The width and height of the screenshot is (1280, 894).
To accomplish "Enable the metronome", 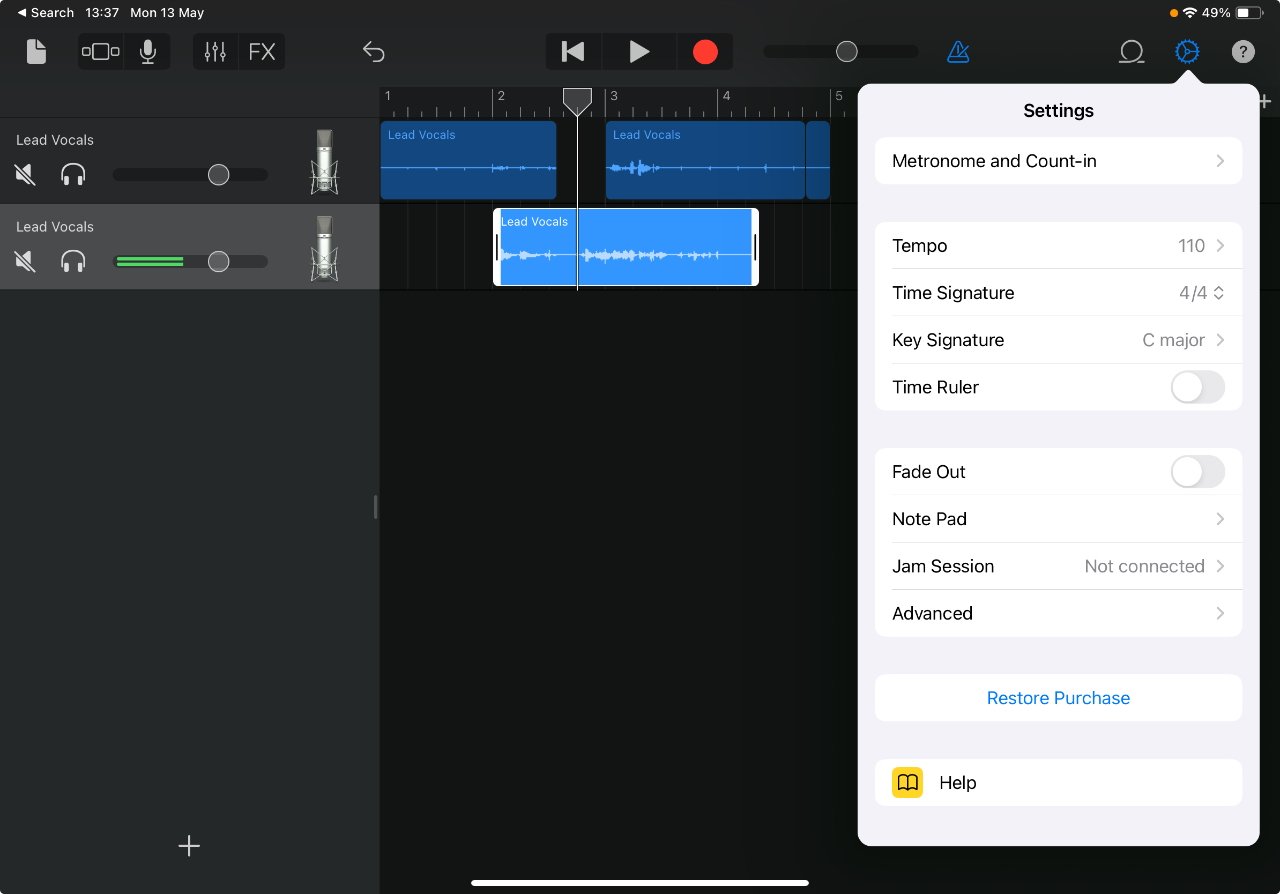I will 957,51.
